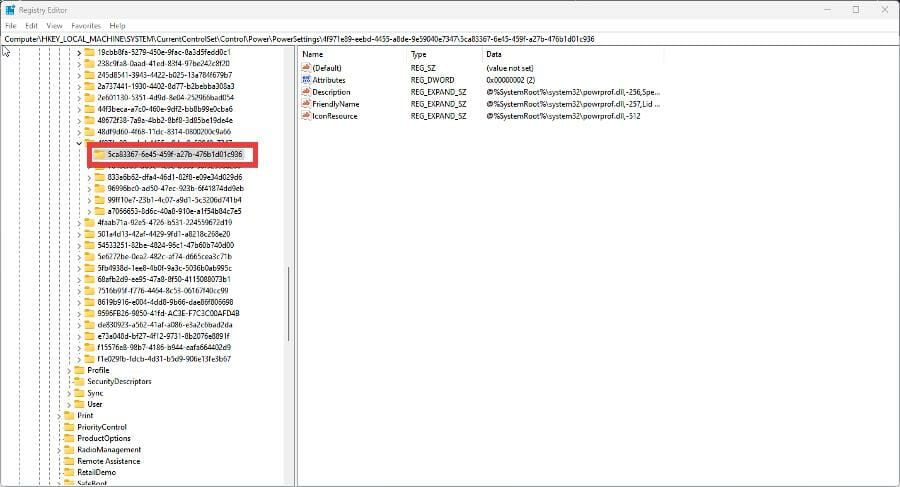Click folder icon of selected 5ca83367 key
The width and height of the screenshot is (900, 487).
tap(99, 154)
